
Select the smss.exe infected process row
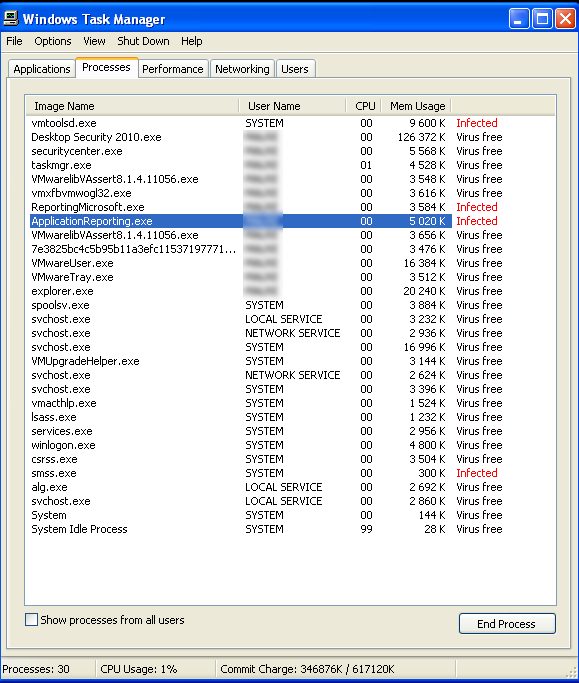241,473
